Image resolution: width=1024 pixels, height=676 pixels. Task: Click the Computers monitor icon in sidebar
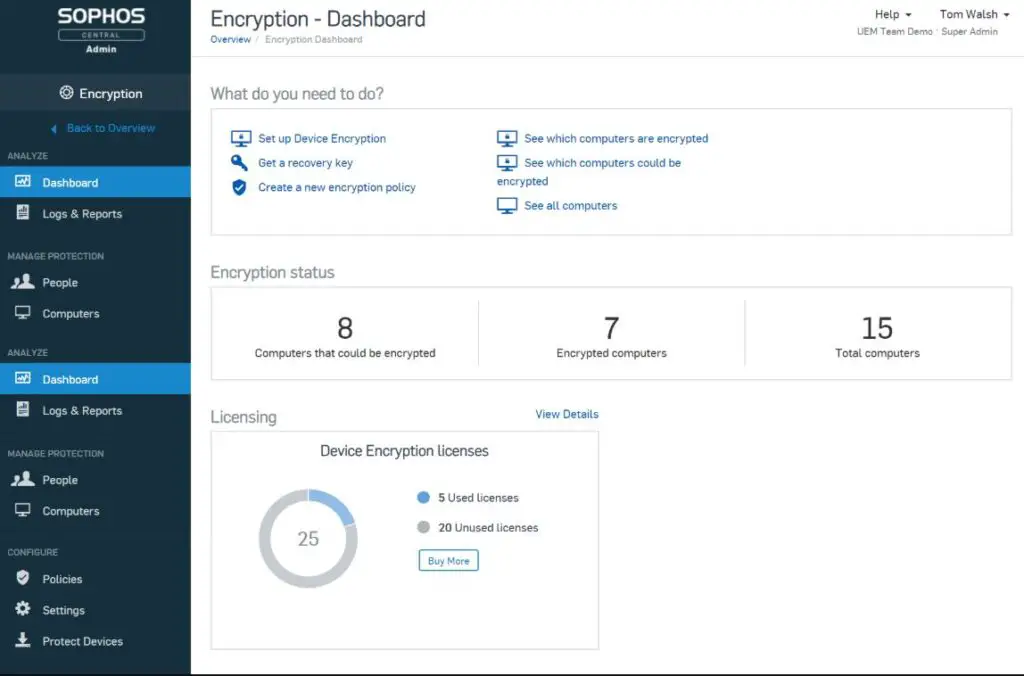(22, 313)
